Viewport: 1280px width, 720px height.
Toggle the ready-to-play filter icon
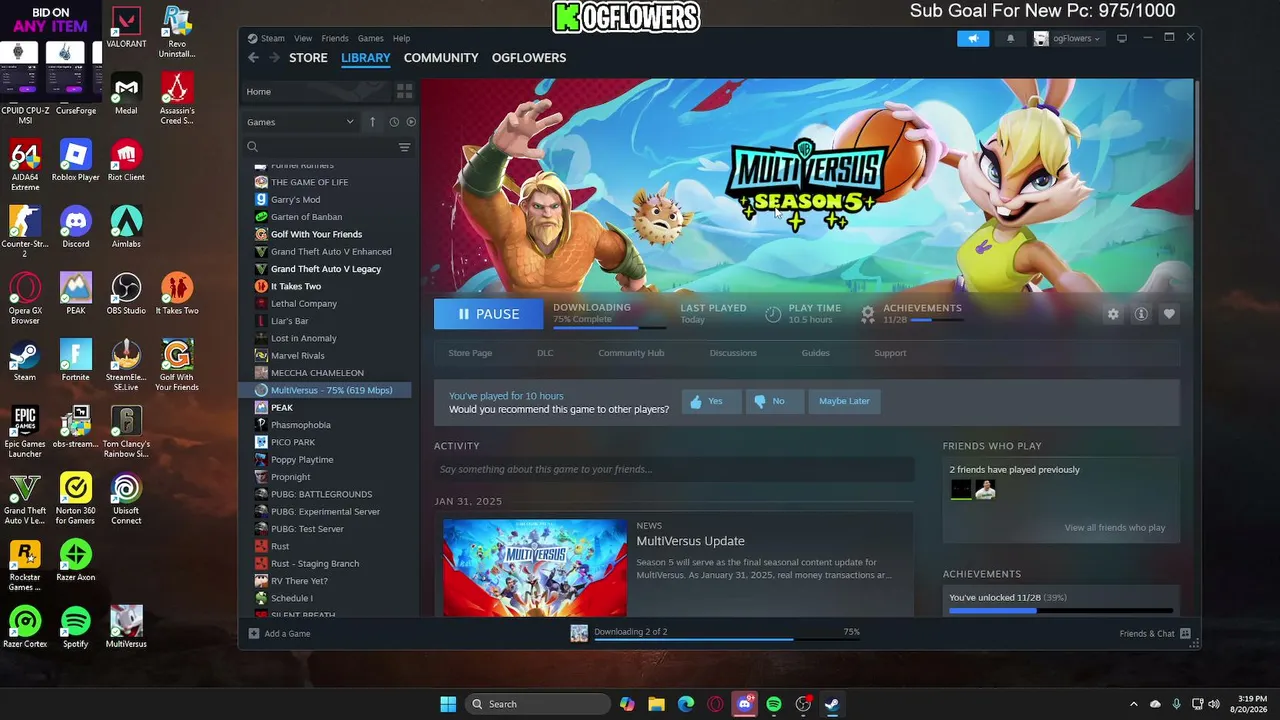click(411, 122)
